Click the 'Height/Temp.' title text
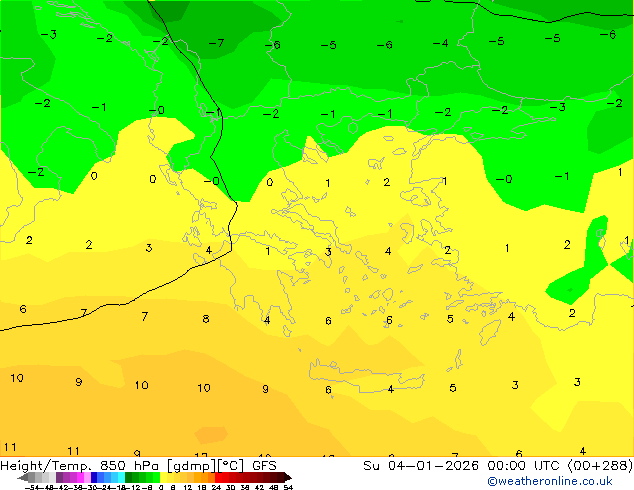The width and height of the screenshot is (634, 490). tap(47, 466)
